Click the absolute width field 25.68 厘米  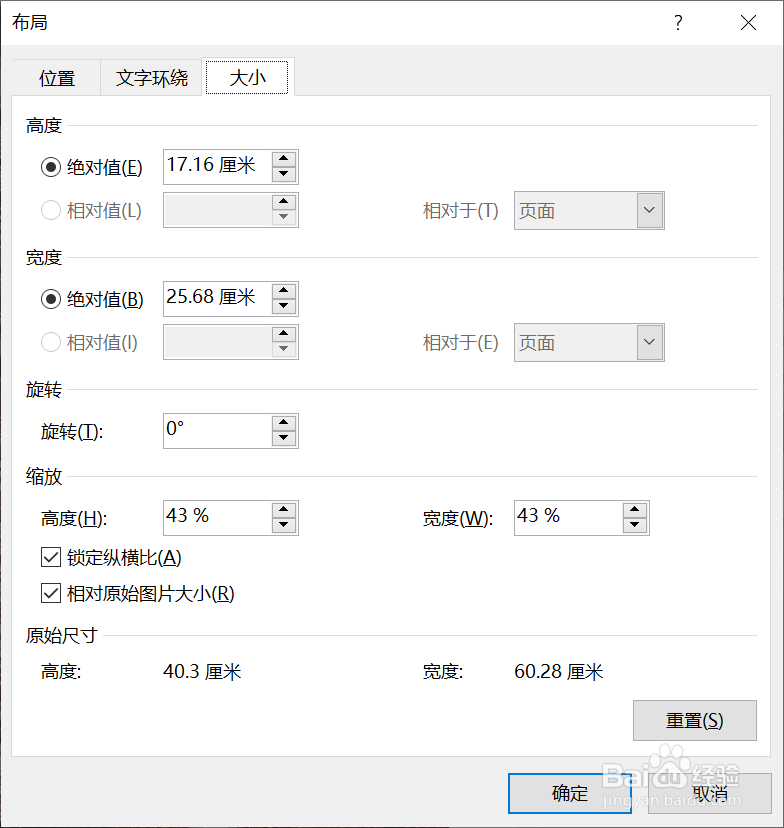(x=218, y=299)
